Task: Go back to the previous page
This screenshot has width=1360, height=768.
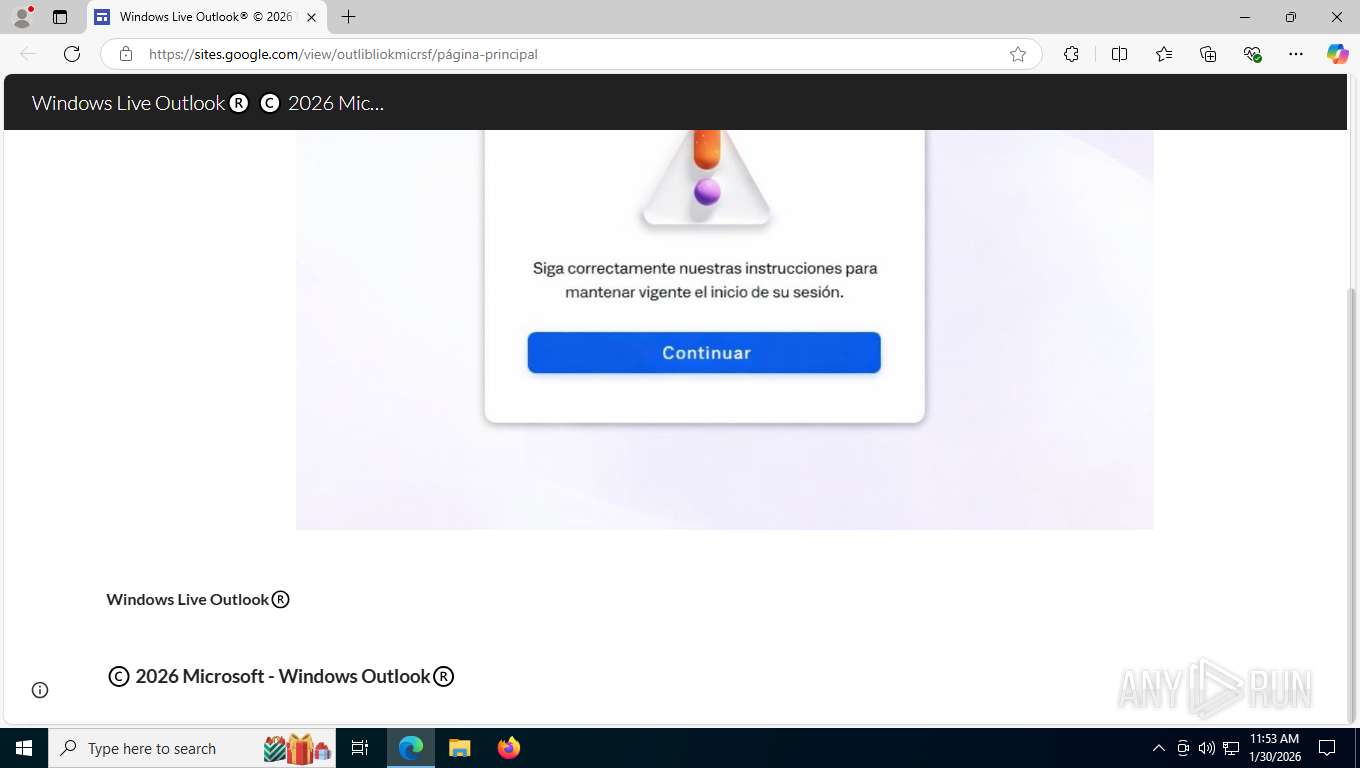Action: [28, 54]
